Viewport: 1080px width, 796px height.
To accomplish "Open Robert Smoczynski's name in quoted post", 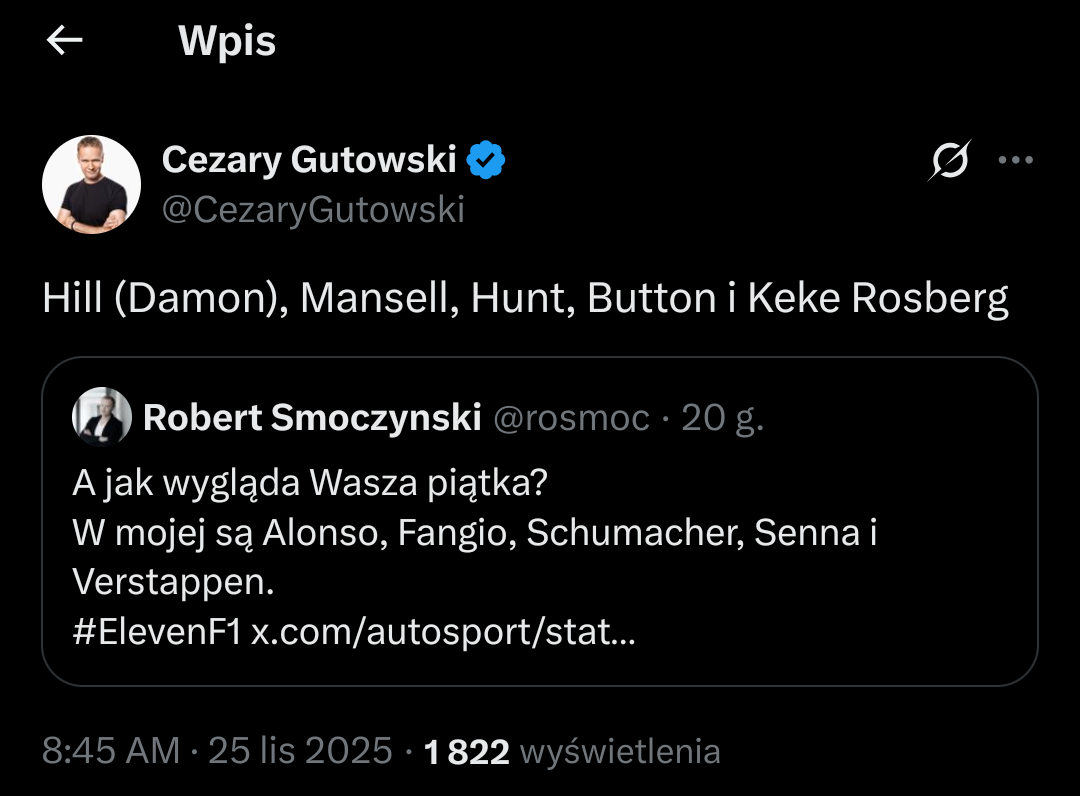I will pos(312,418).
